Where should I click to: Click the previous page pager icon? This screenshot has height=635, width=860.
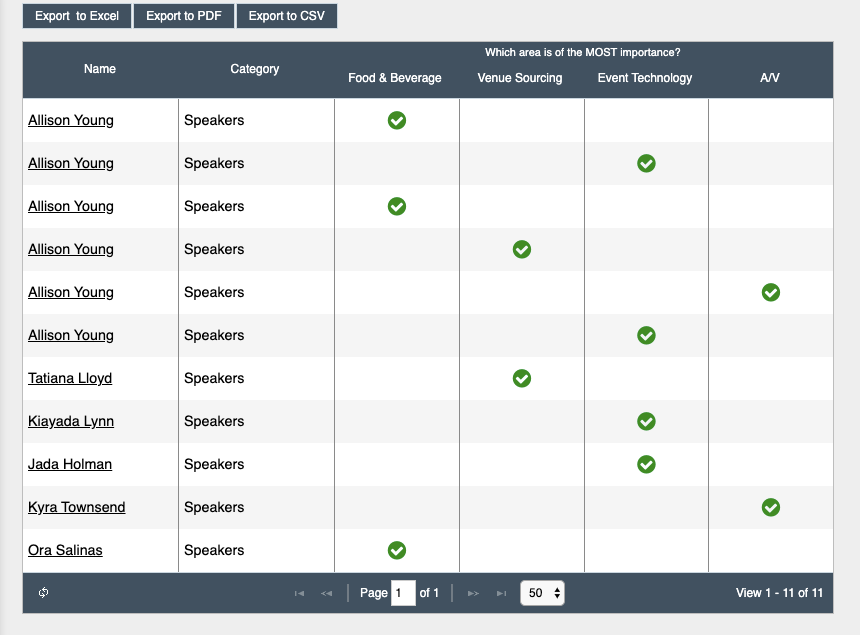326,593
